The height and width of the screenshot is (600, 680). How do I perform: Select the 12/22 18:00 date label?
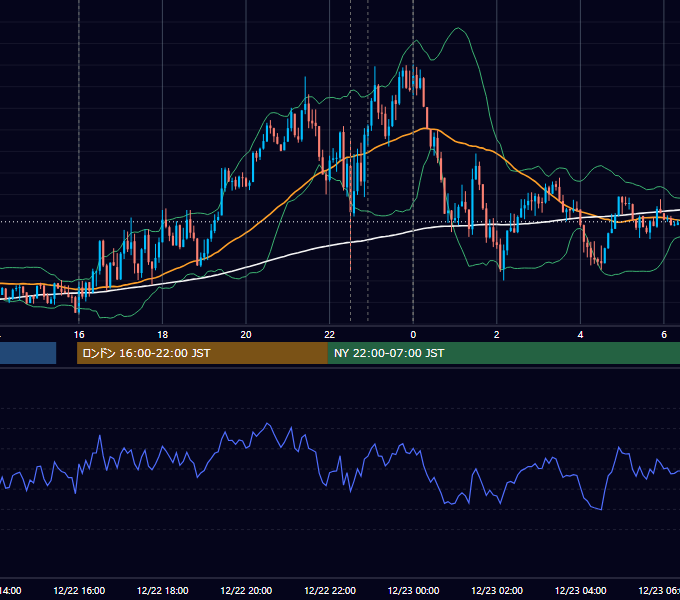coord(163,590)
